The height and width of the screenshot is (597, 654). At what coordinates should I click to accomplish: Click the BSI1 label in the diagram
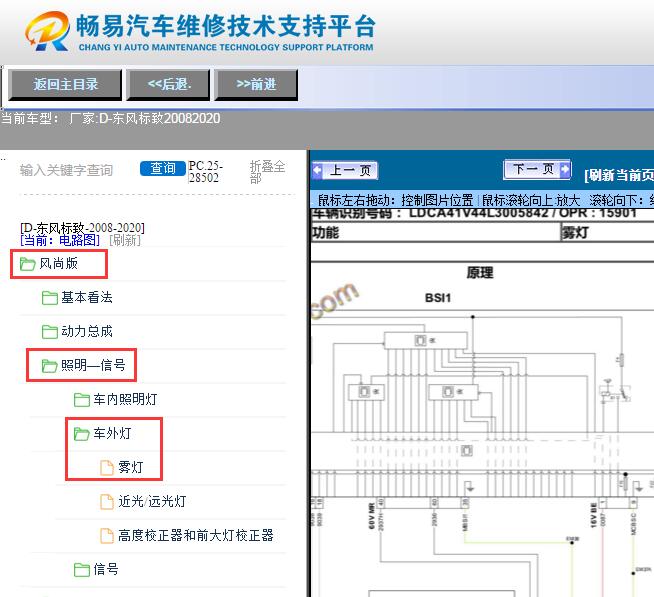(x=438, y=298)
